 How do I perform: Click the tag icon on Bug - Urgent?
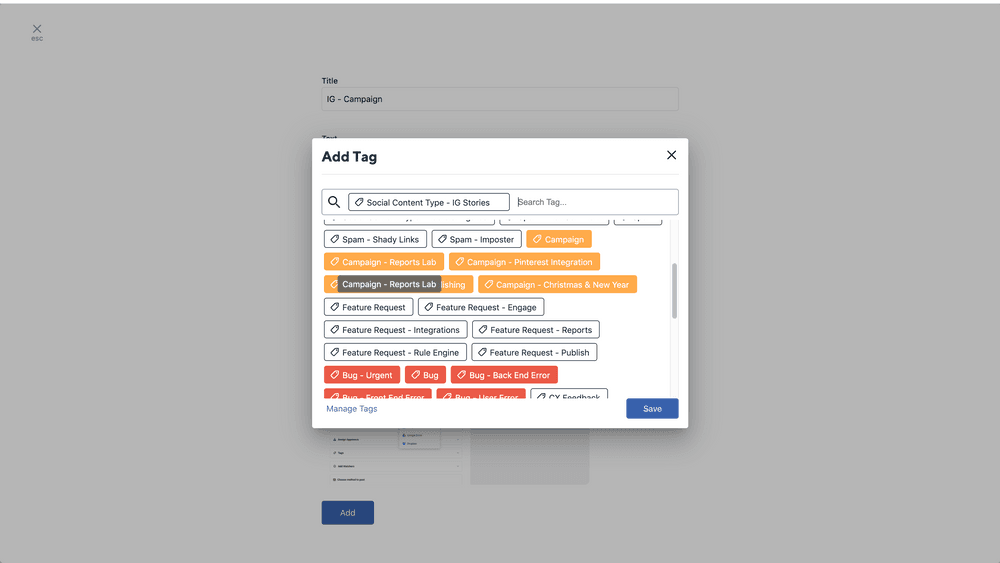[335, 375]
